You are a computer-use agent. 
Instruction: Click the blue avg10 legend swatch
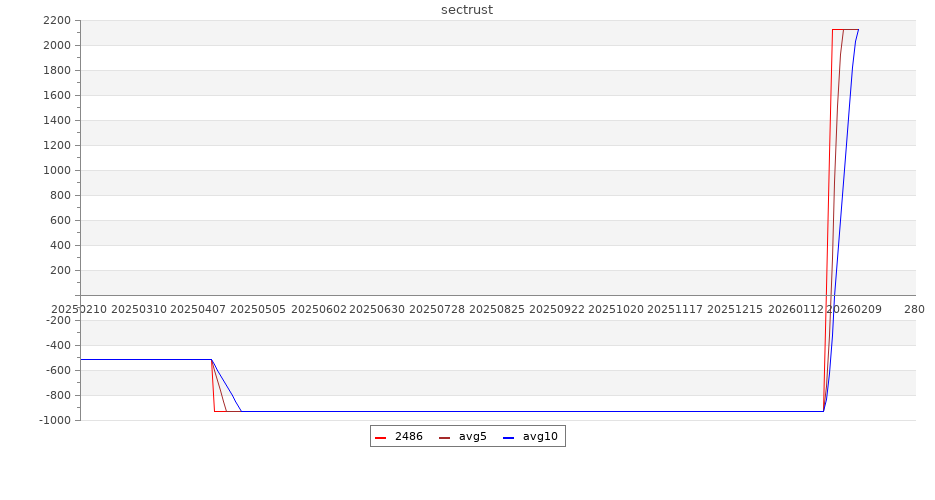click(509, 438)
